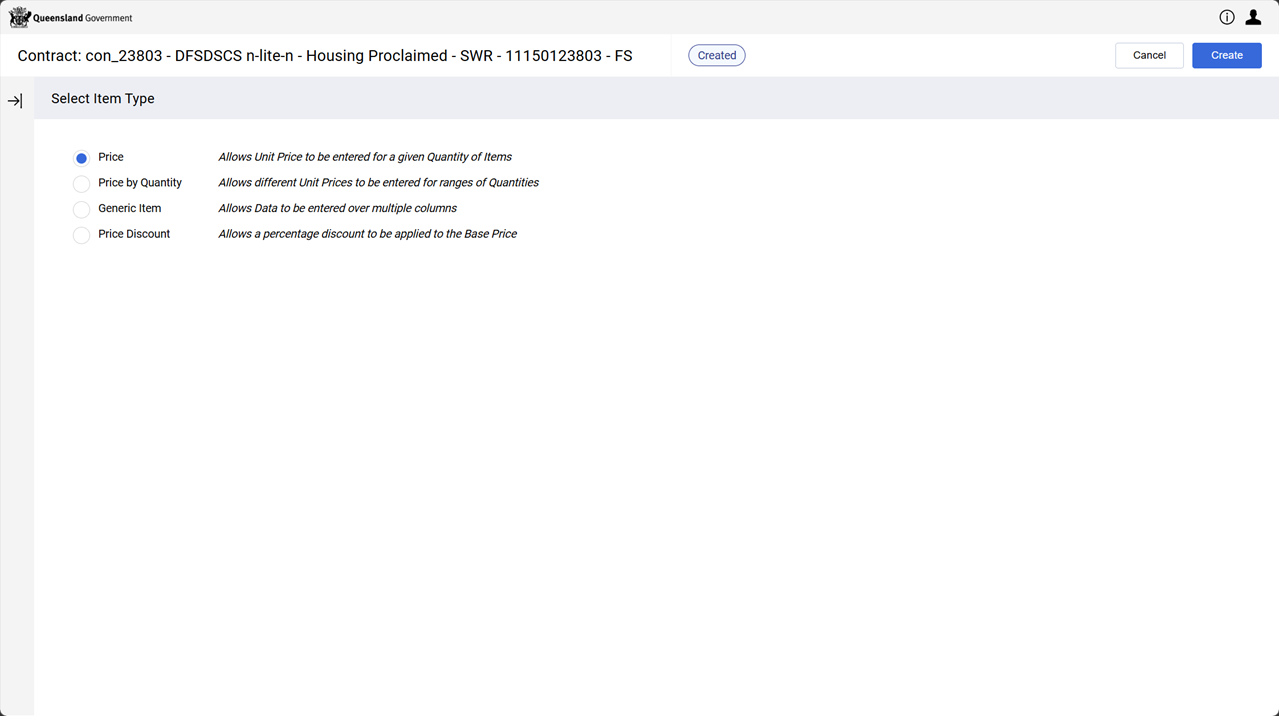
Task: Click the information icon in header
Action: click(x=1227, y=17)
